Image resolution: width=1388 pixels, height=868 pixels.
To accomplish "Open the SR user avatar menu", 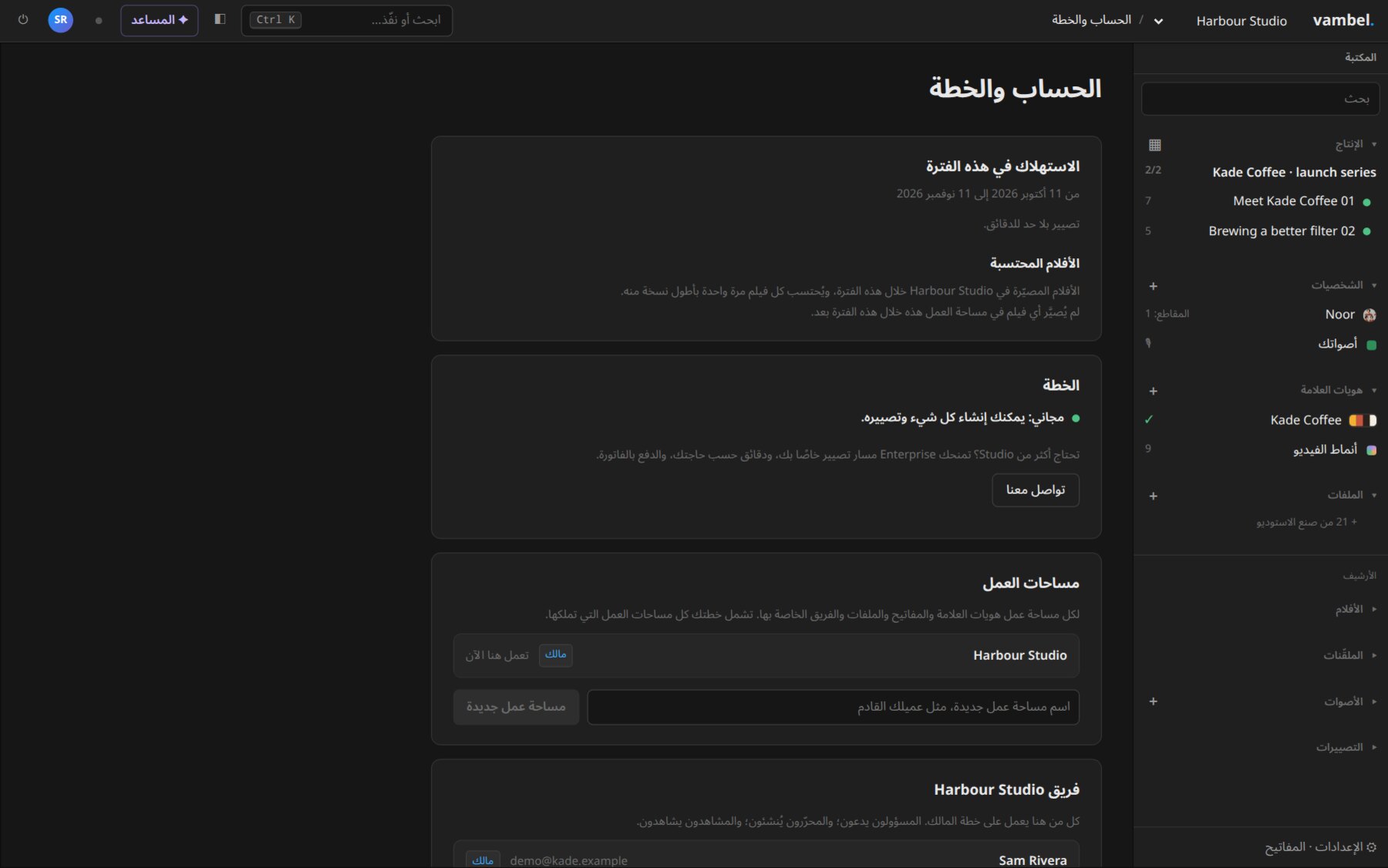I will 61,20.
